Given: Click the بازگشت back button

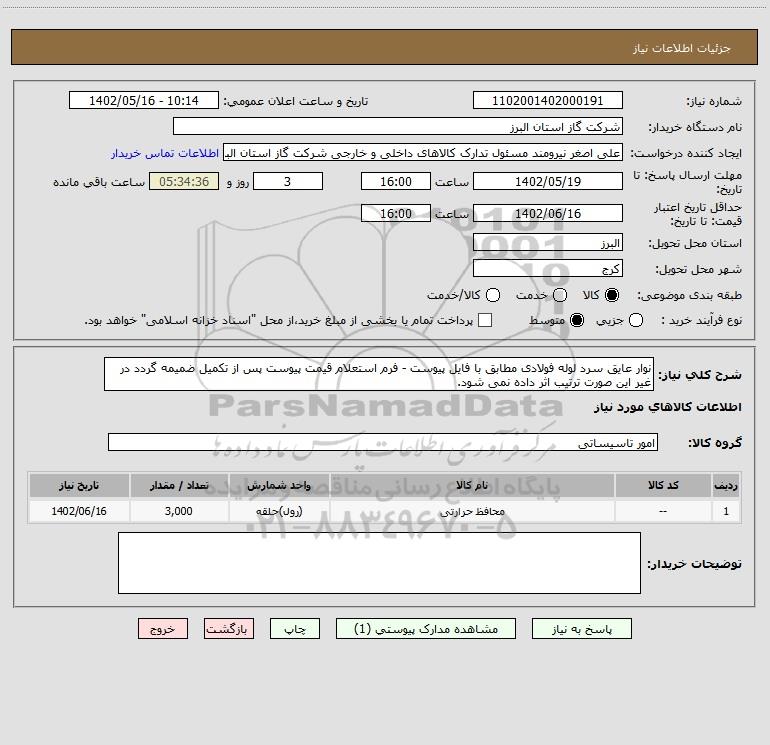Looking at the screenshot, I should click(229, 629).
